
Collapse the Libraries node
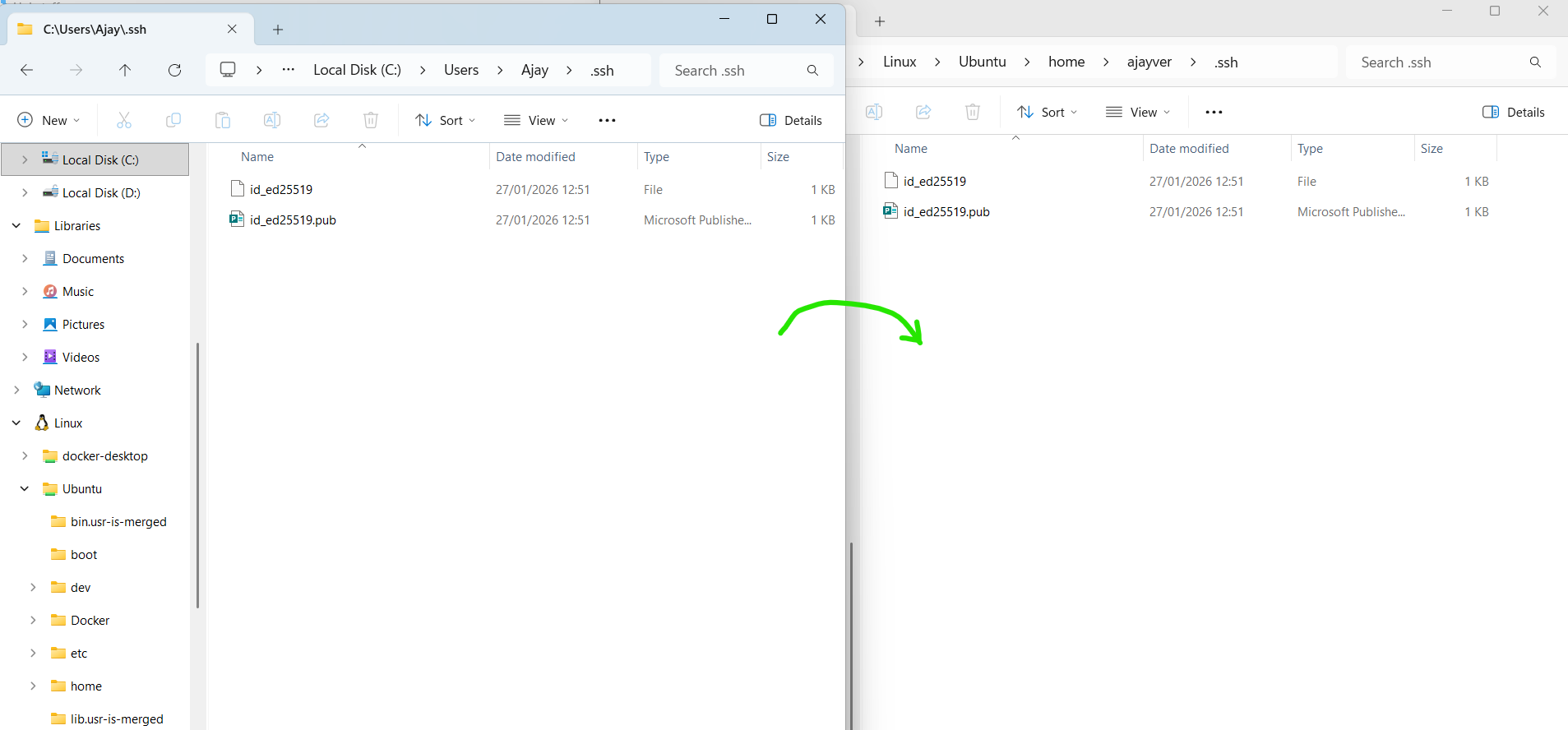[x=16, y=225]
